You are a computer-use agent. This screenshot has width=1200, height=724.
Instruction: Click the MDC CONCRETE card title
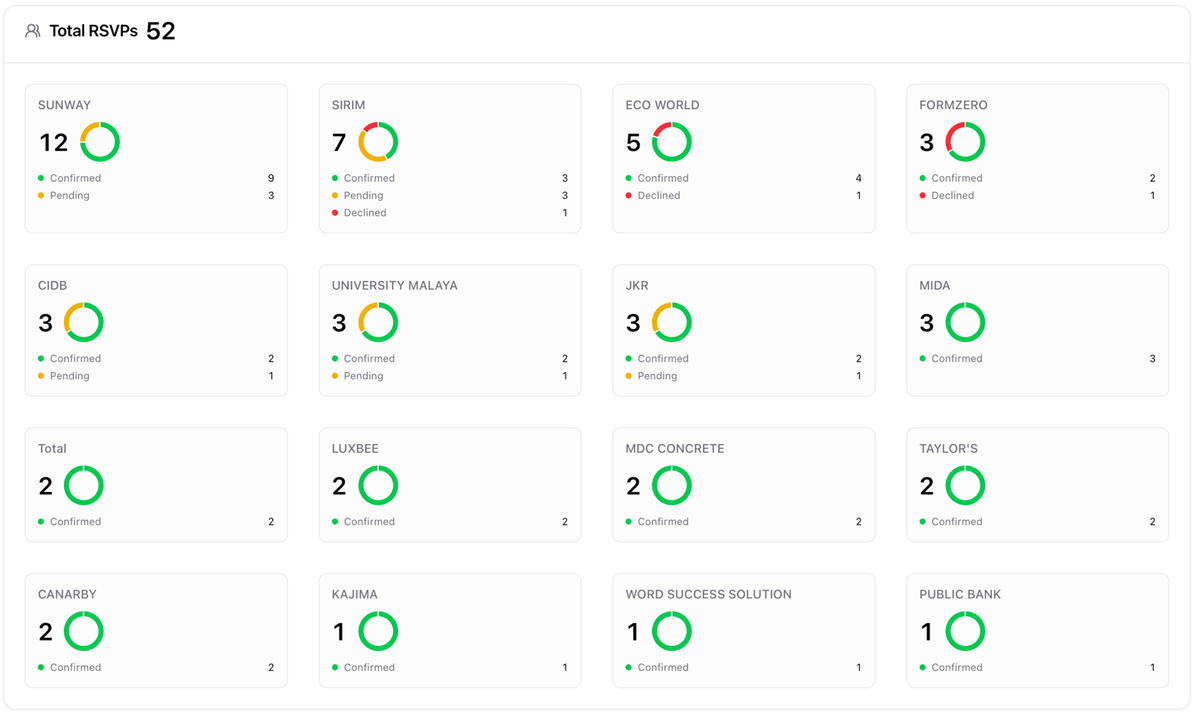click(x=675, y=448)
